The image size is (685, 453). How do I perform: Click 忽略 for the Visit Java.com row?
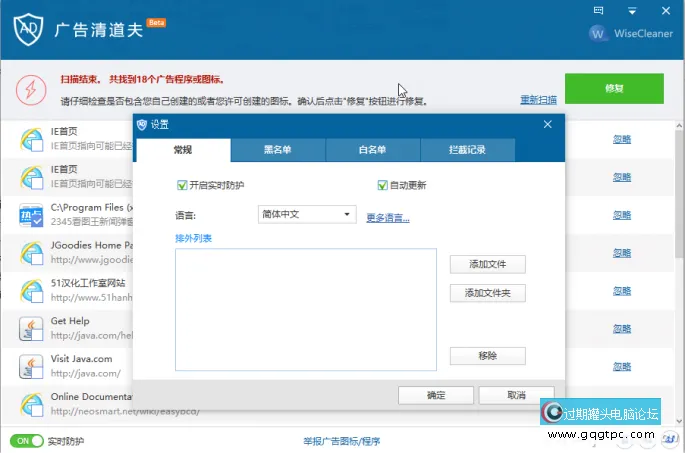tap(622, 367)
